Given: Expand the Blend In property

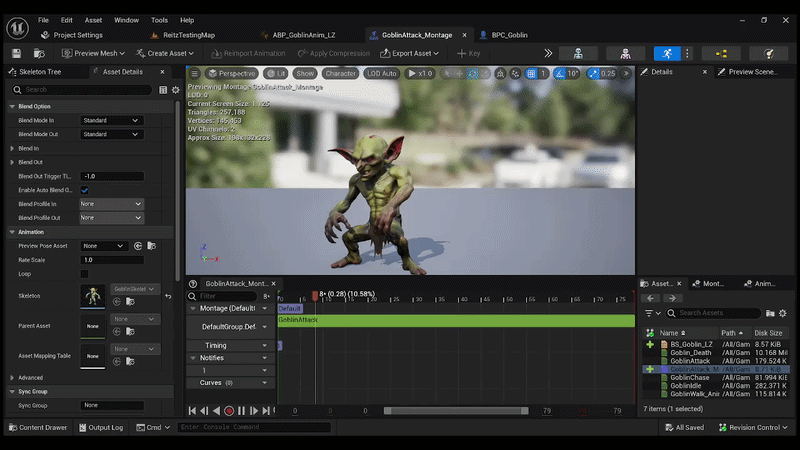Looking at the screenshot, I should (12, 148).
